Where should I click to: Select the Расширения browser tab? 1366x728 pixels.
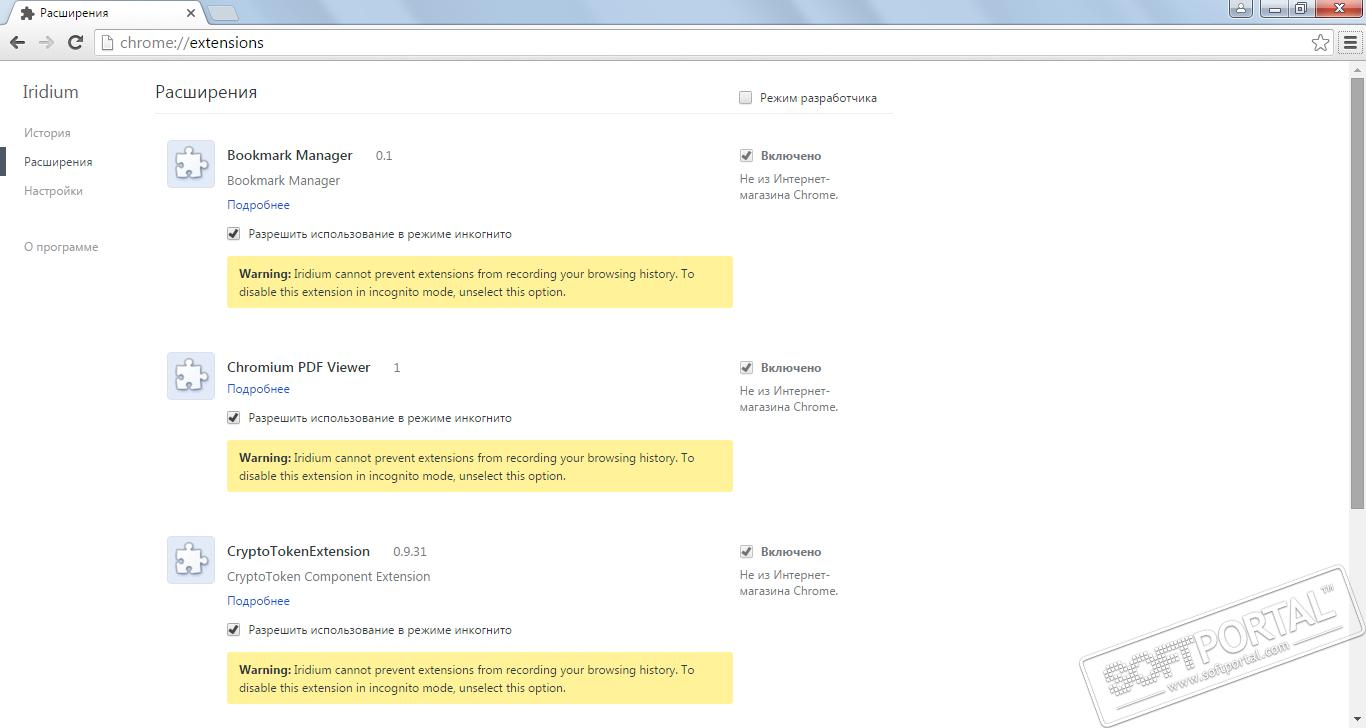coord(105,13)
